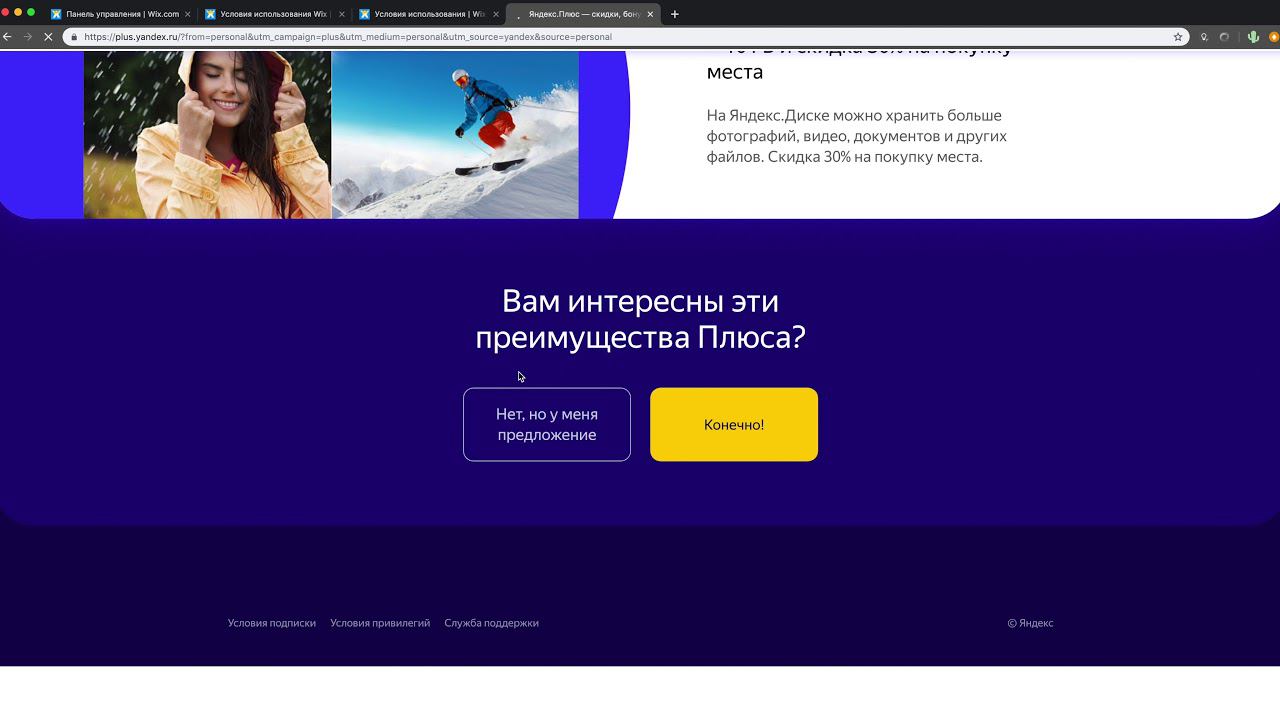Close the Яндекс.Плюс tab
Viewport: 1280px width, 720px height.
(650, 14)
